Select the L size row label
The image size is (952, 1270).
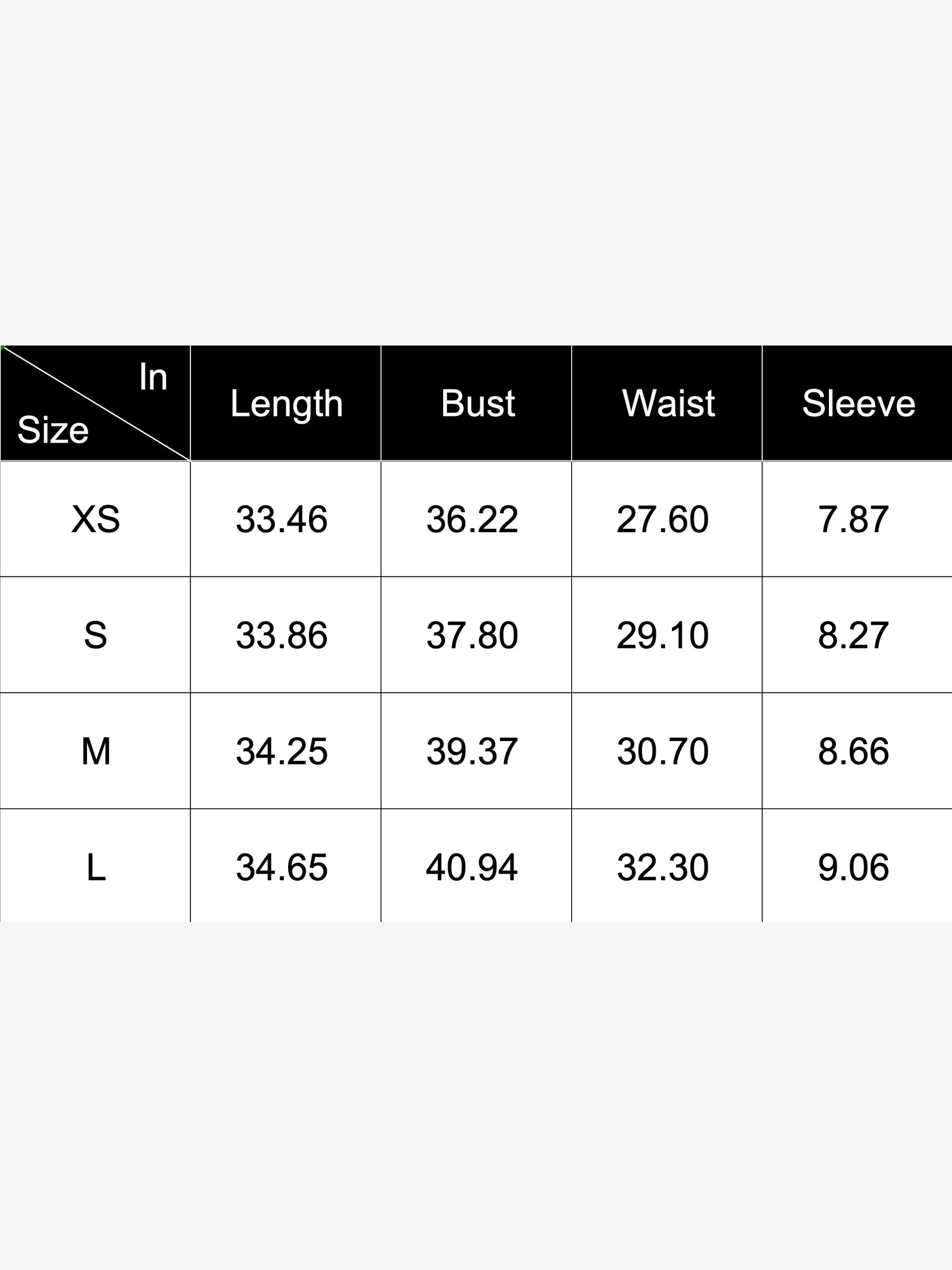95,867
